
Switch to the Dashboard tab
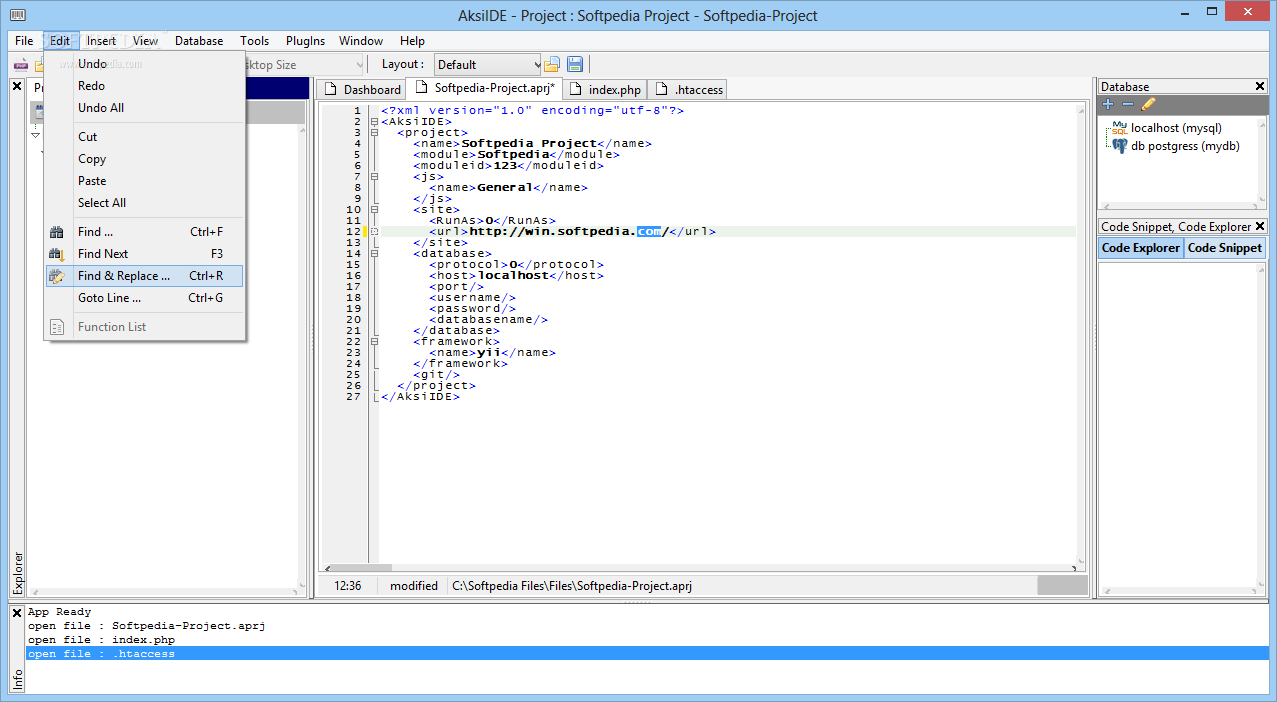(362, 90)
